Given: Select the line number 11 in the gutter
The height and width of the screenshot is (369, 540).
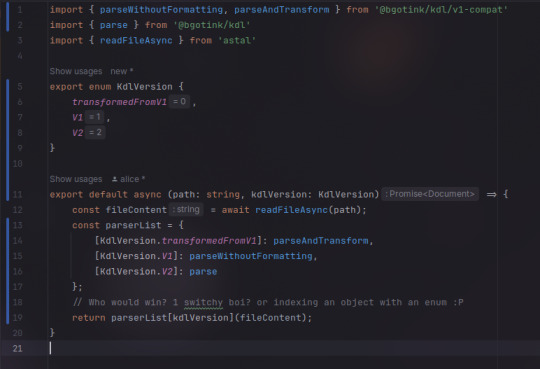Looking at the screenshot, I should click(x=18, y=194).
